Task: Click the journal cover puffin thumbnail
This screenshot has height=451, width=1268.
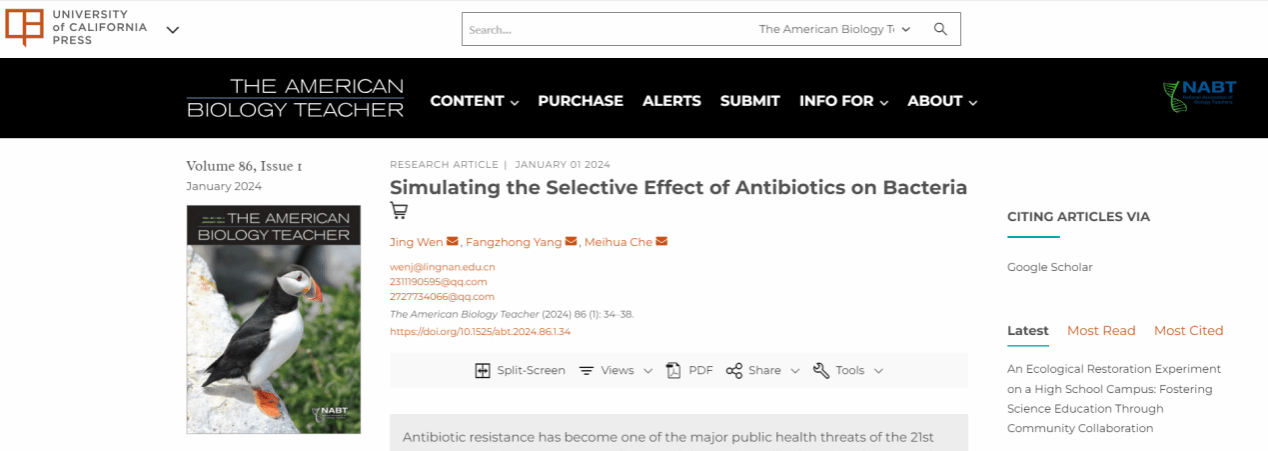Action: (x=273, y=319)
